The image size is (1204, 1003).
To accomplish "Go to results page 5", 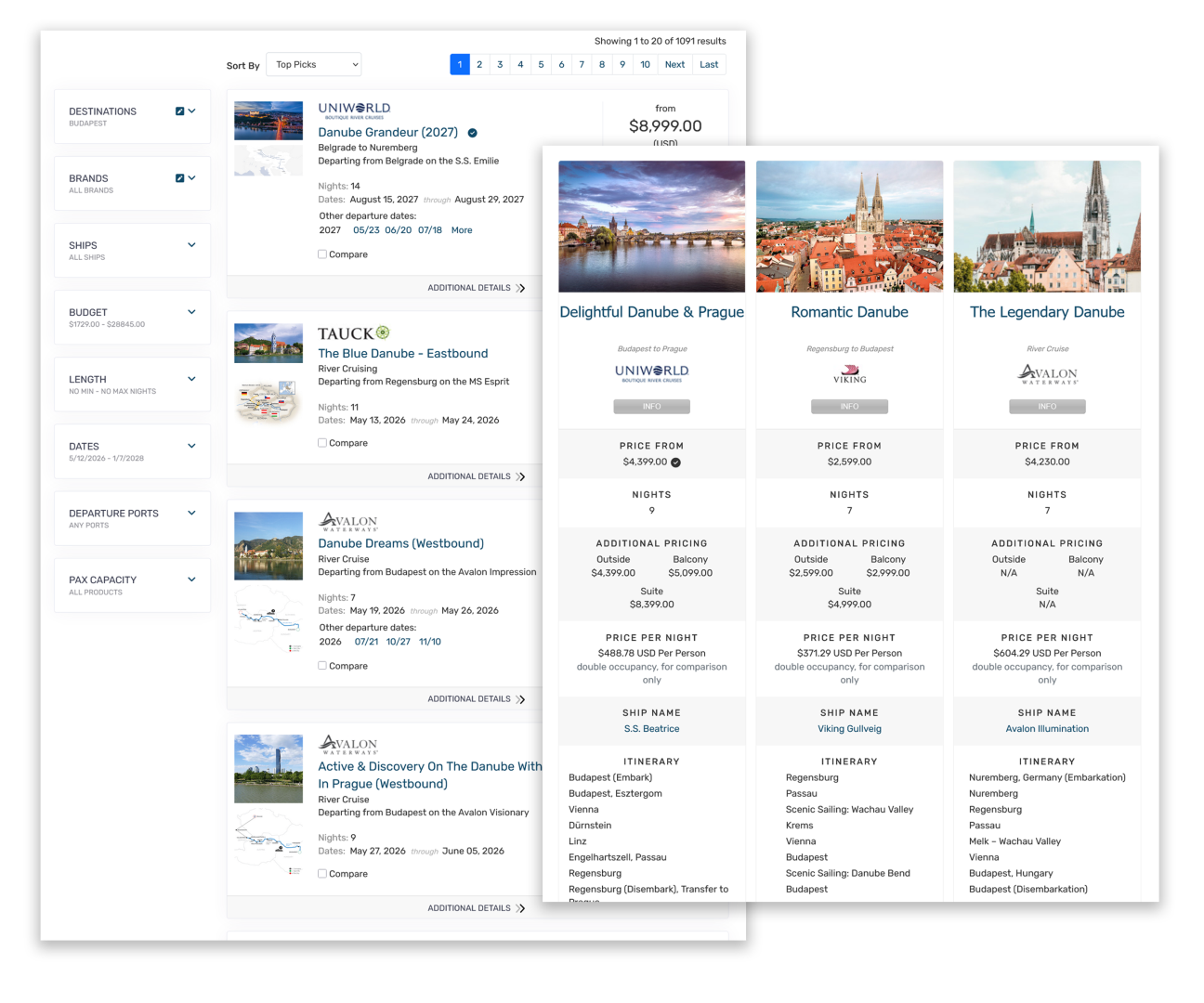I will point(541,65).
